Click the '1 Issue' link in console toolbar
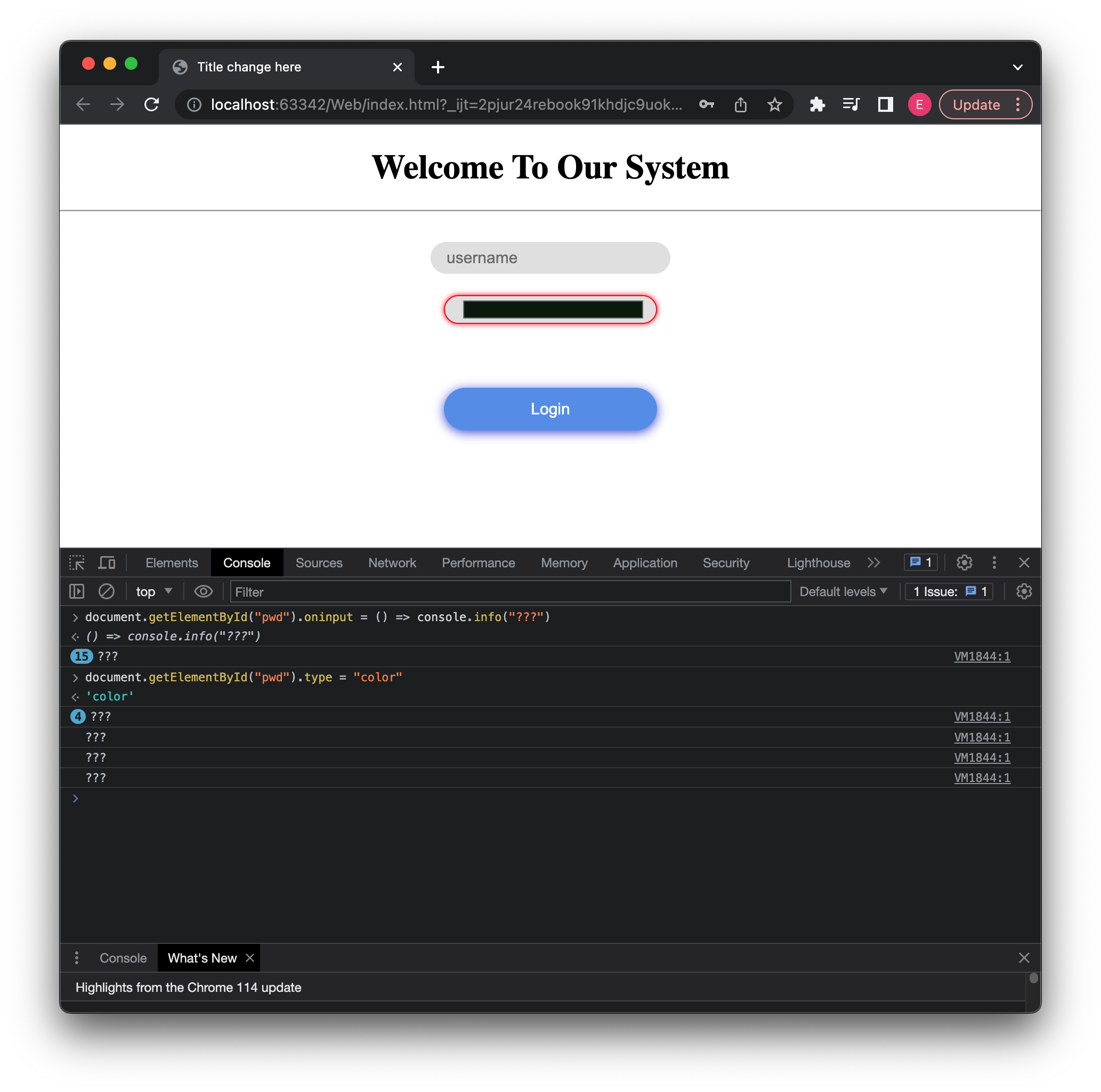 pos(949,591)
